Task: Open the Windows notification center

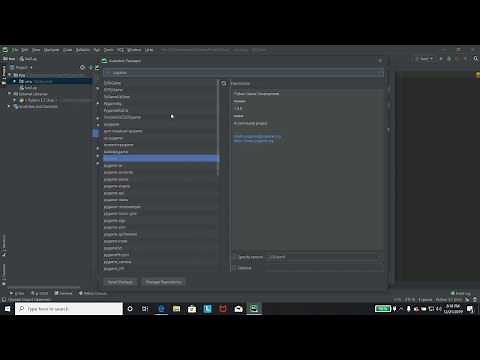Action: [x=470, y=309]
